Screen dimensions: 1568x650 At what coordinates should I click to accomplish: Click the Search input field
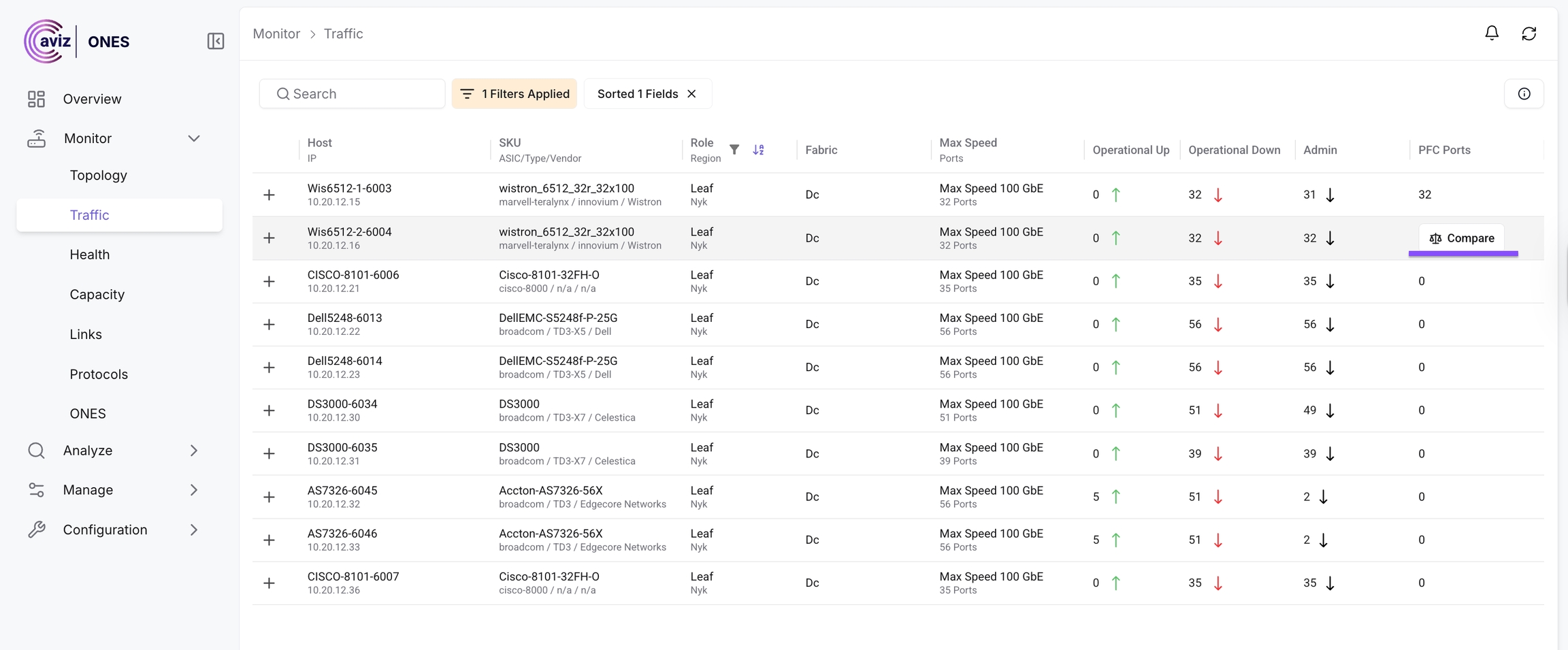click(361, 94)
